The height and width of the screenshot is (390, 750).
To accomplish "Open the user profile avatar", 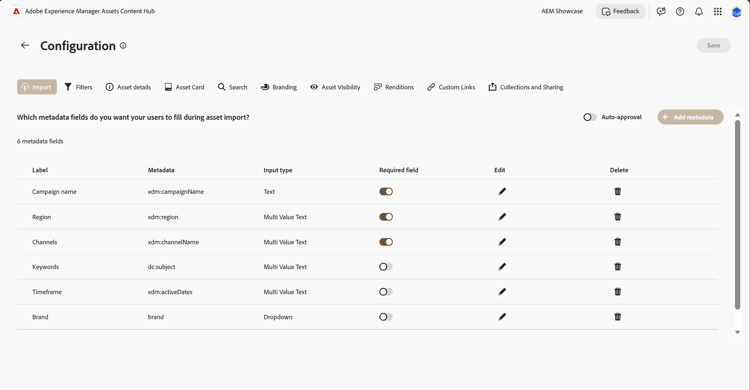I will tap(737, 11).
